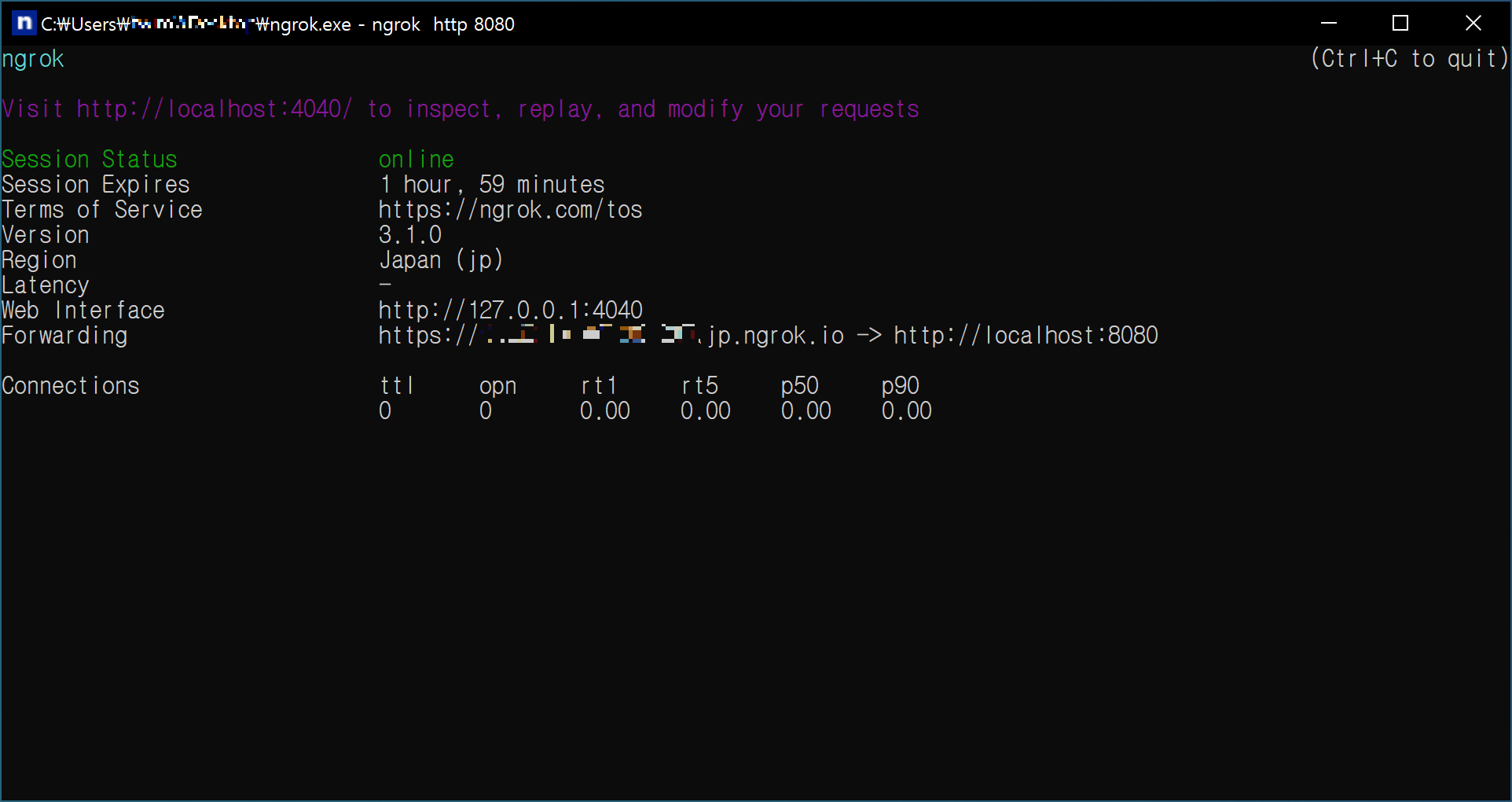Close the ngrok console window
Viewport: 1512px width, 802px height.
(x=1473, y=24)
